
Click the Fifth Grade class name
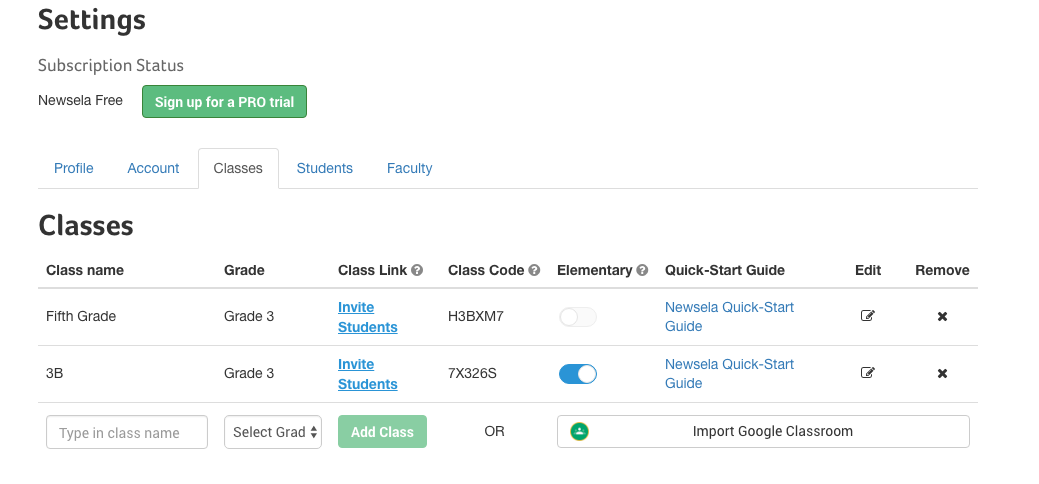pyautogui.click(x=81, y=316)
